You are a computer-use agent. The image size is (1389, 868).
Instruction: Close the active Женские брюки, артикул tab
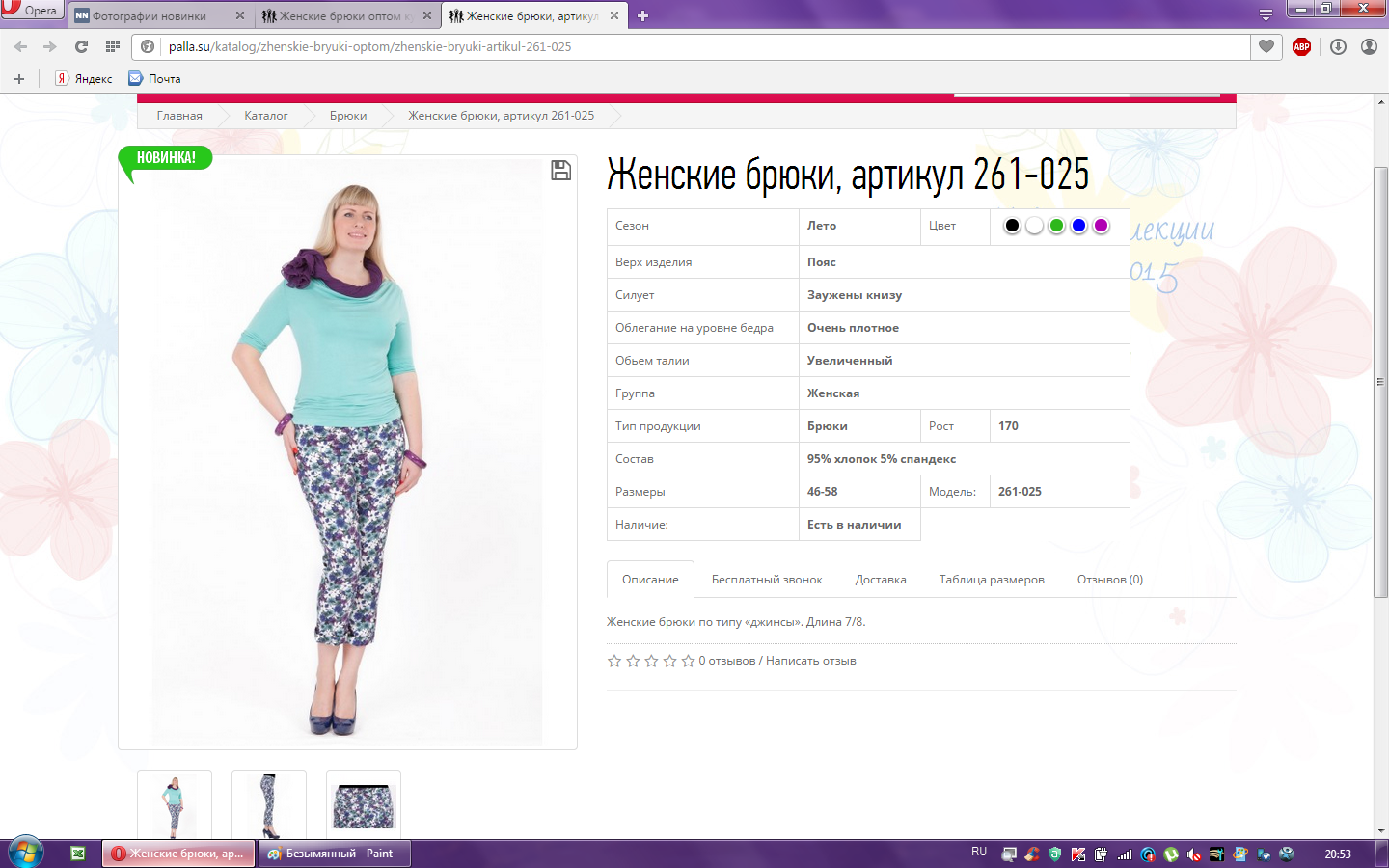pos(613,15)
